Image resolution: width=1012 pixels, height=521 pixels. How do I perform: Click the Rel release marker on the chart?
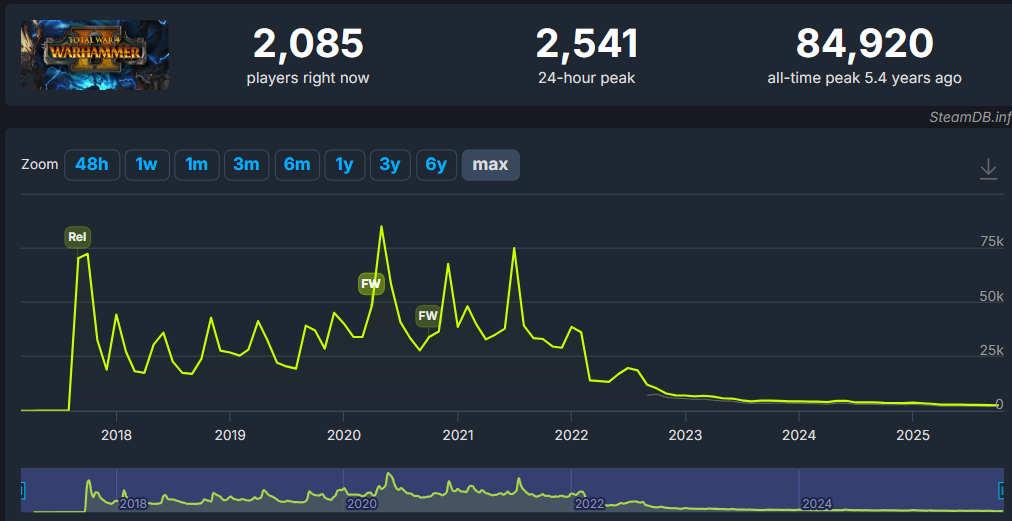pos(77,237)
